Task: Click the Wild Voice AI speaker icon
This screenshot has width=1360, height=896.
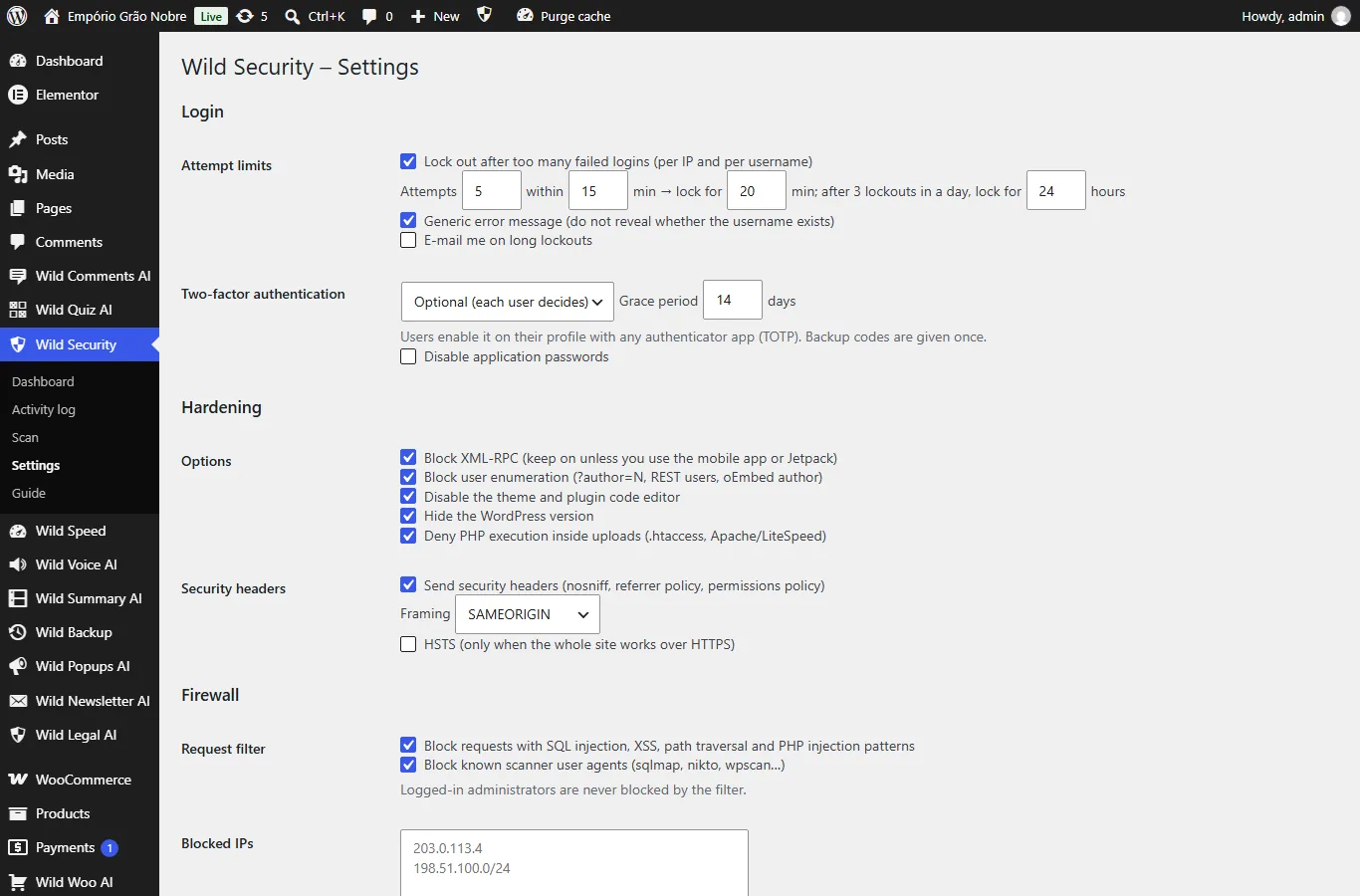Action: [x=17, y=564]
